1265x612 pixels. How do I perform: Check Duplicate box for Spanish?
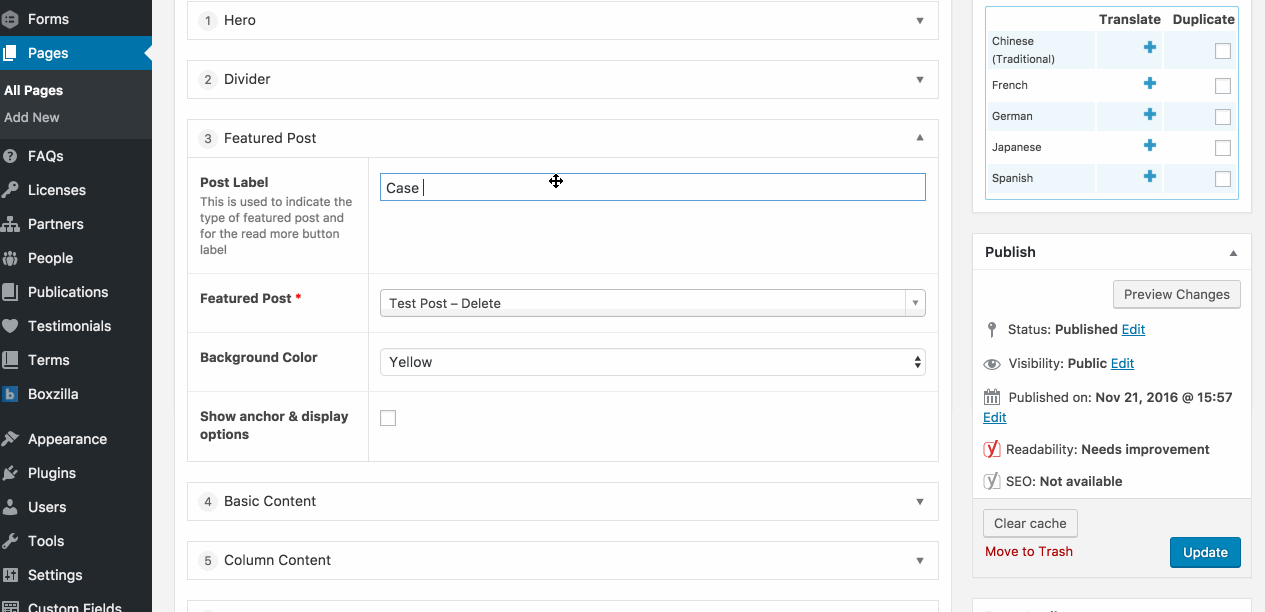(1222, 179)
